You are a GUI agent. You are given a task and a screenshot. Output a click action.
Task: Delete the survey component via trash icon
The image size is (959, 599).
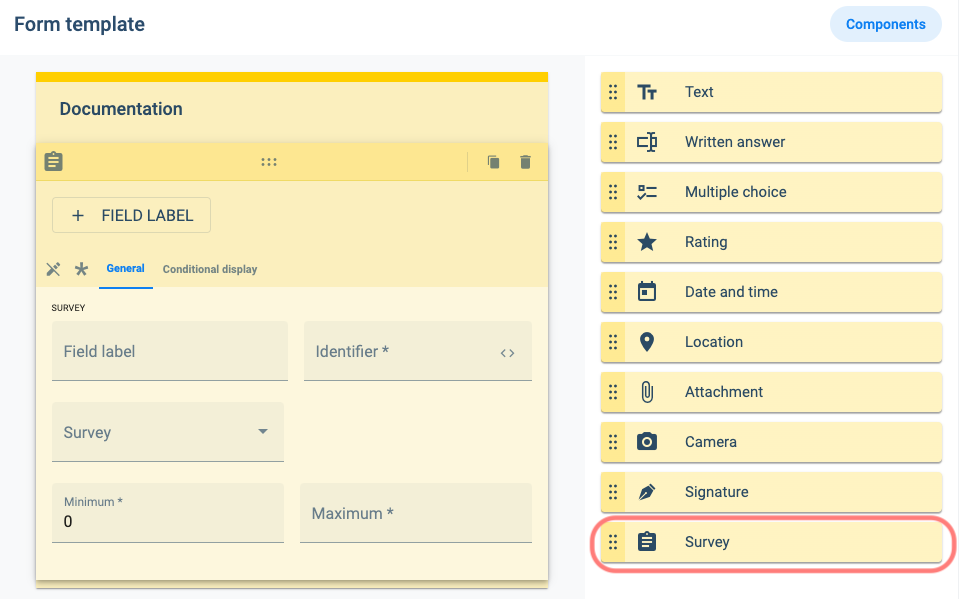(525, 162)
